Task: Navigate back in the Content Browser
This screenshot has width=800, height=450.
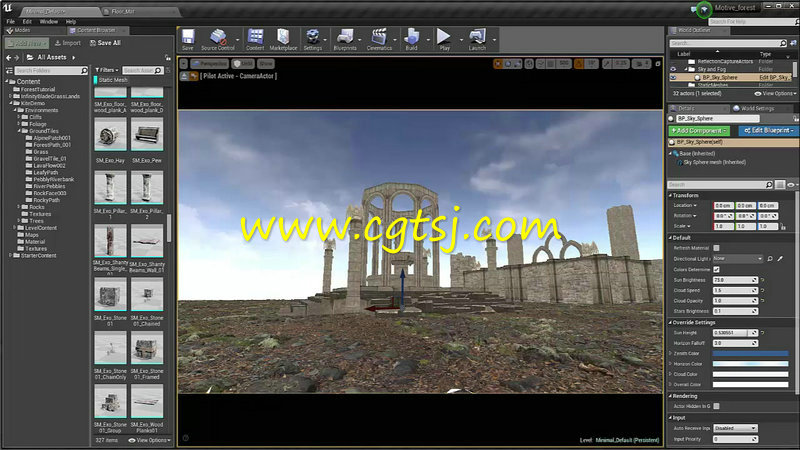Action: 8,58
